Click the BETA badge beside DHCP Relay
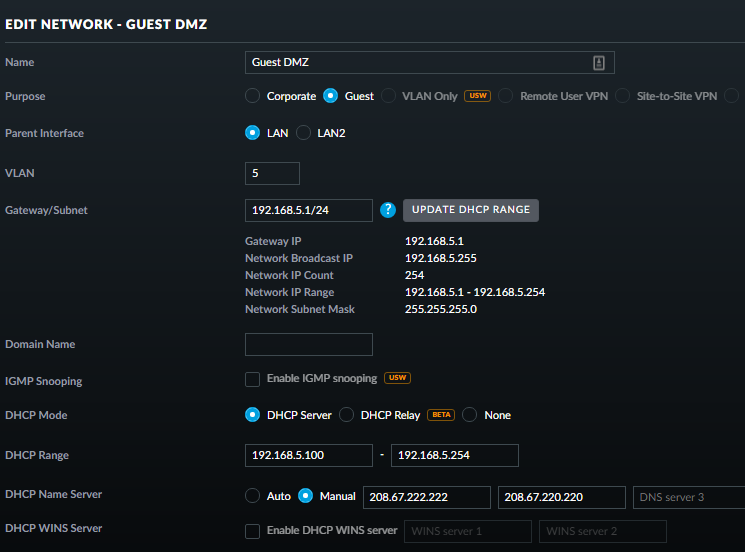745x552 pixels. tap(440, 415)
